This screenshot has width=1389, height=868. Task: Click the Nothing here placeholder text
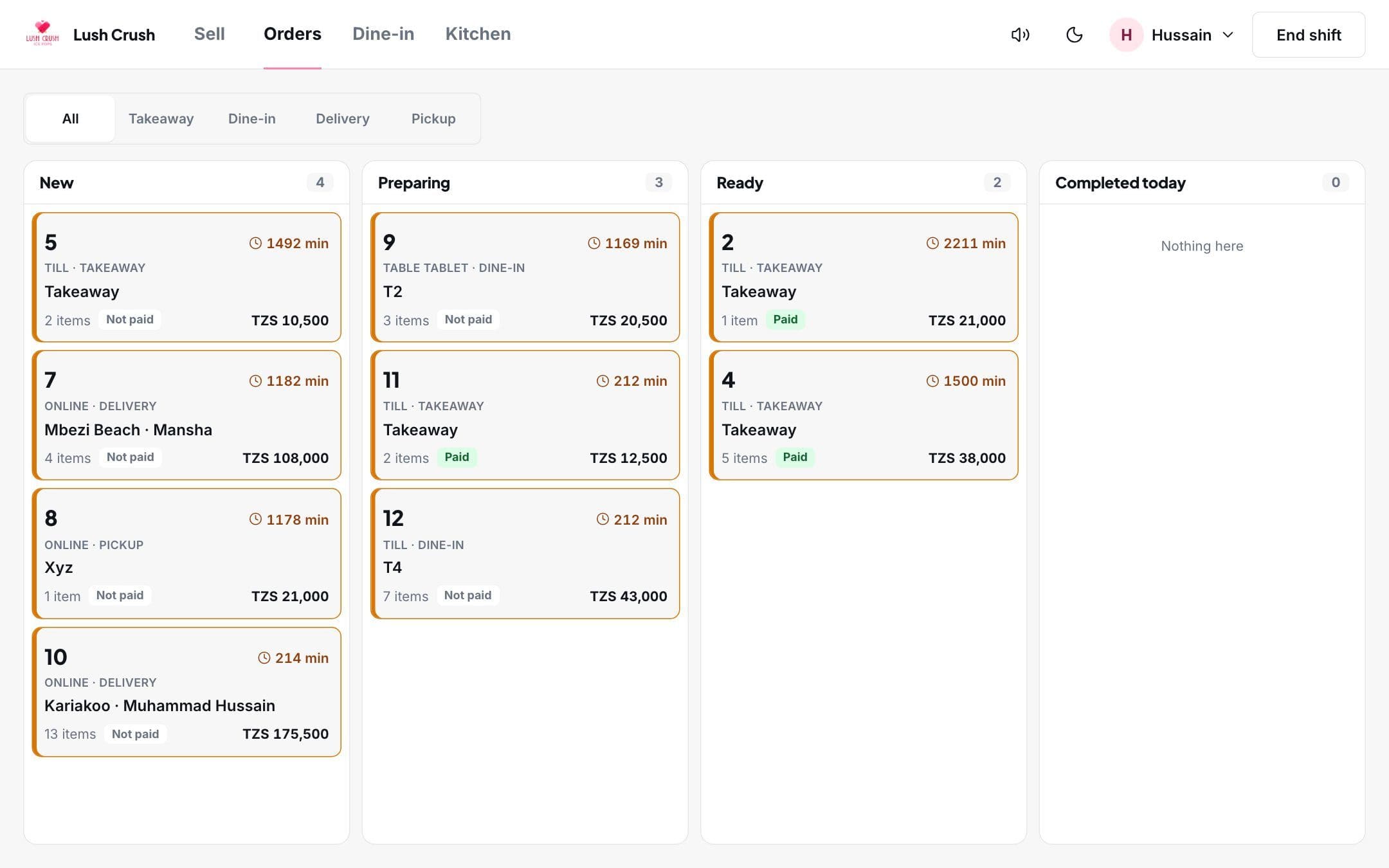(x=1202, y=246)
